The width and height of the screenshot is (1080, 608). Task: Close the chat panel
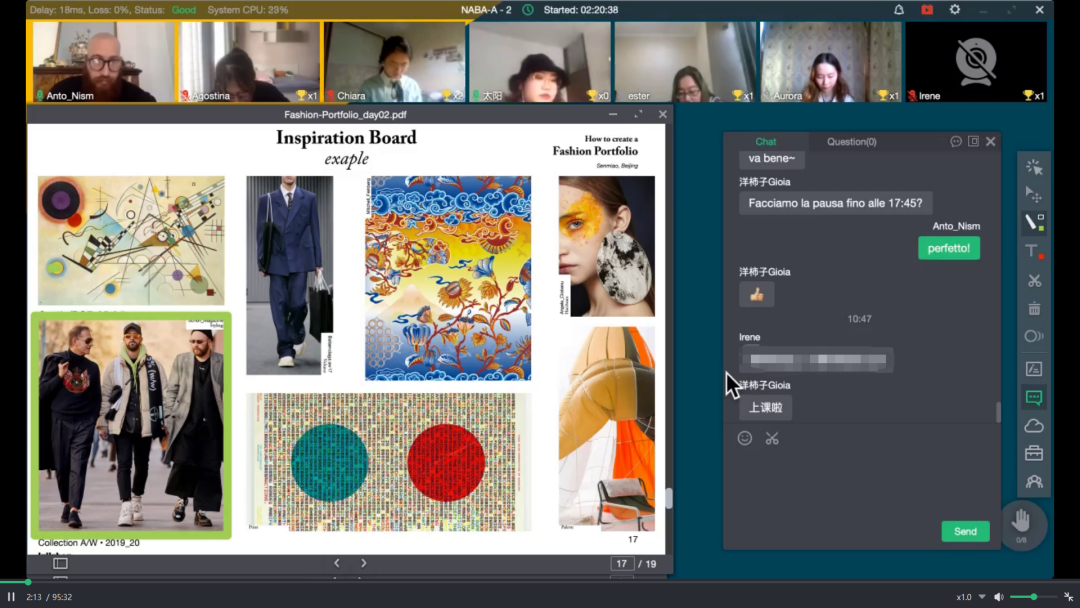(x=990, y=141)
